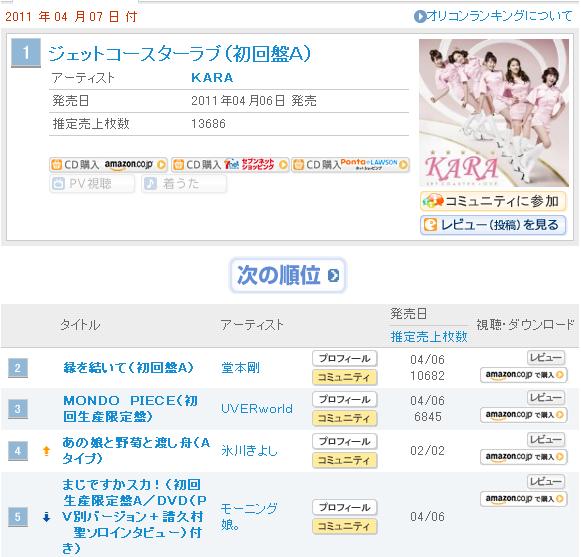Buy モーニング娘。 single at amazon.co.jp
Image resolution: width=581 pixels, height=557 pixels.
(524, 499)
